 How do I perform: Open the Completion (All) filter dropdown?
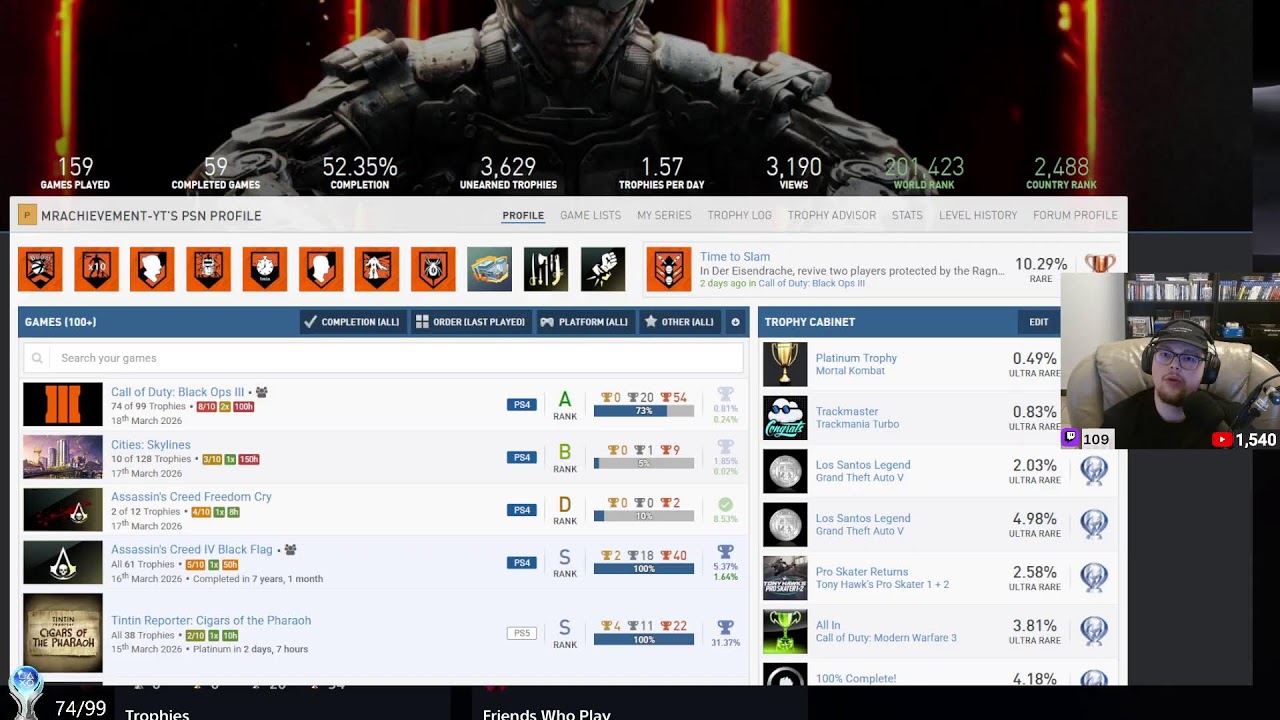(x=352, y=322)
